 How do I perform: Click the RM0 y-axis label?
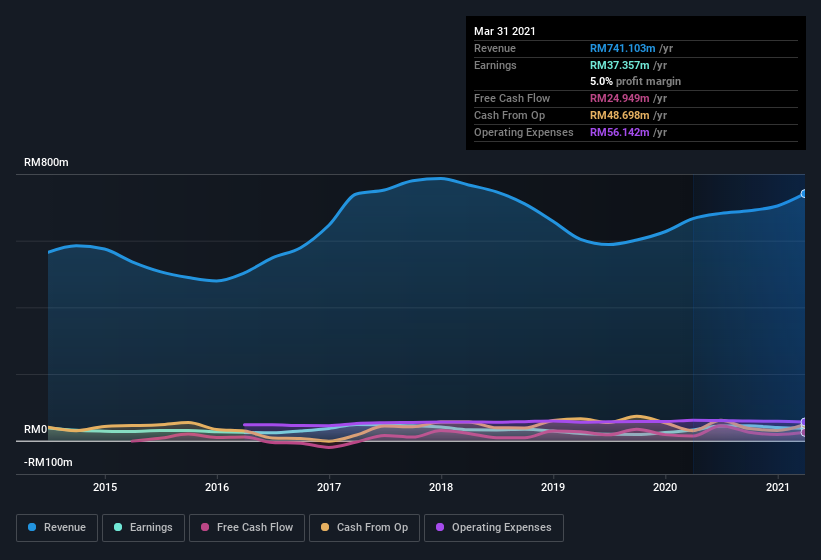(36, 429)
